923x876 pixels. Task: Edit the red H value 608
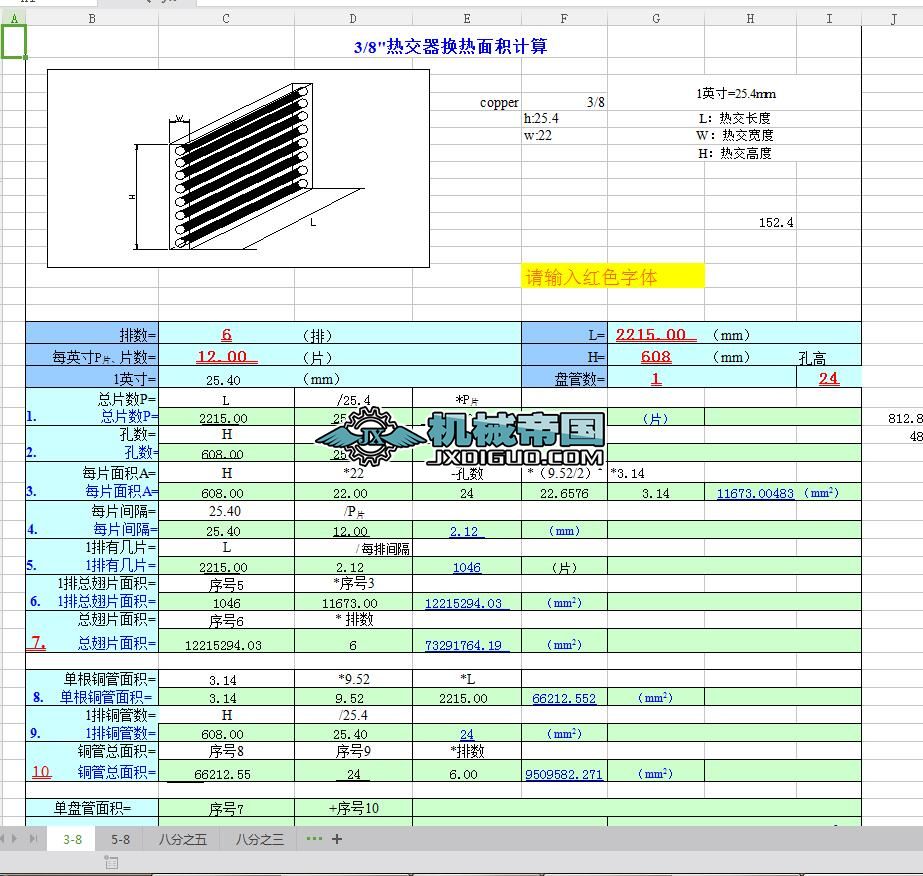(656, 356)
